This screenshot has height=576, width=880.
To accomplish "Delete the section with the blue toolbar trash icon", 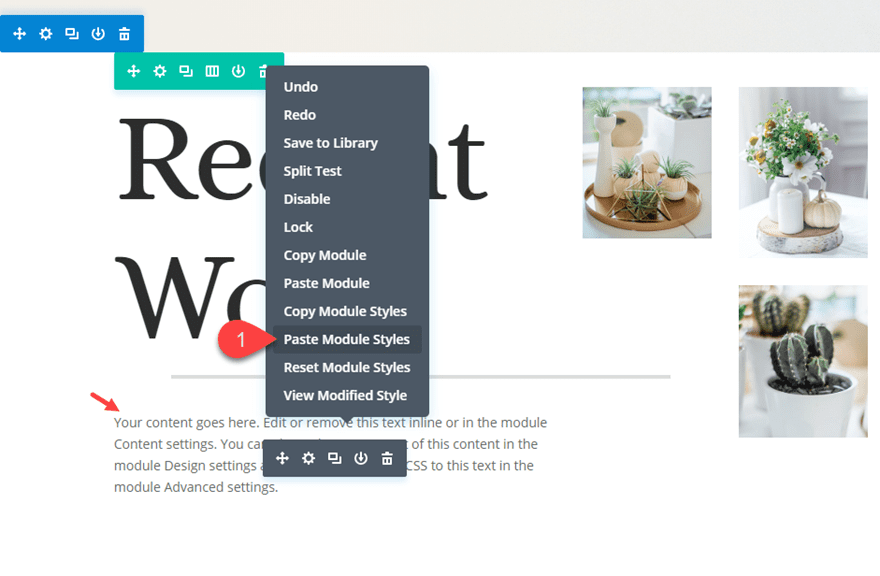I will tap(124, 34).
